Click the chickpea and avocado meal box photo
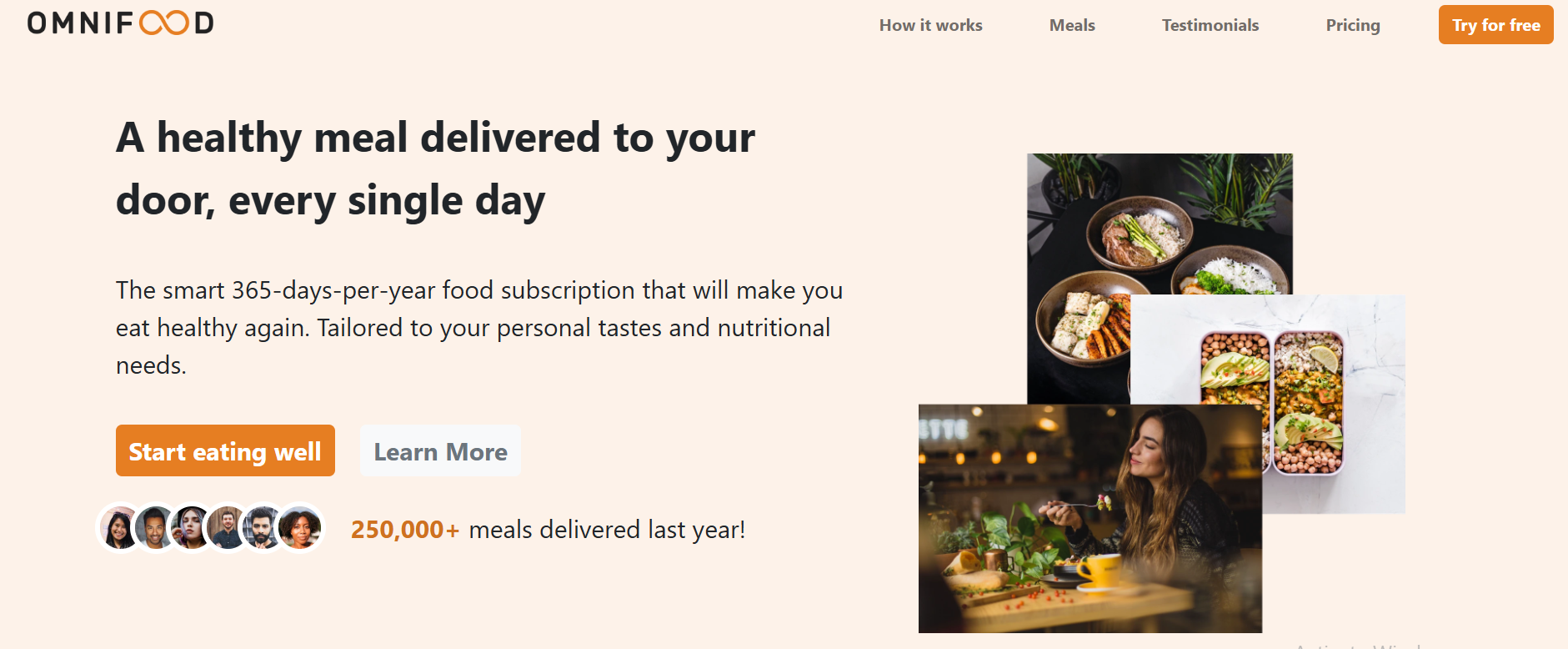The width and height of the screenshot is (1568, 649). 1334,392
